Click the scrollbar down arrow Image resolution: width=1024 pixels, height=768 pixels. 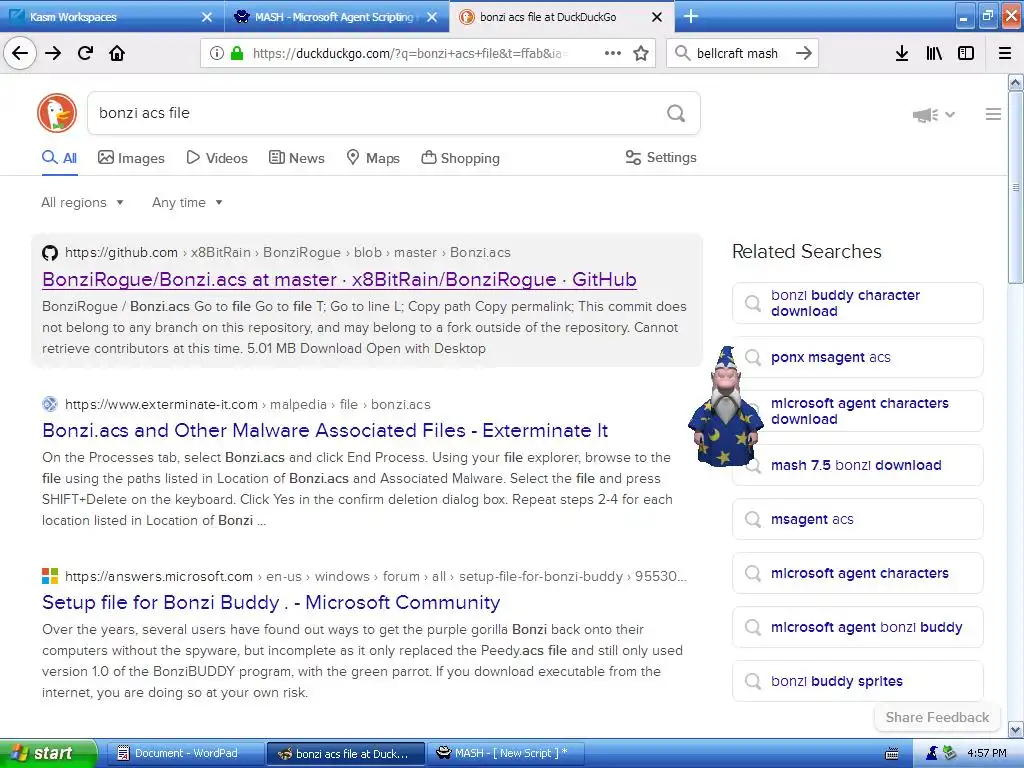(x=1016, y=729)
